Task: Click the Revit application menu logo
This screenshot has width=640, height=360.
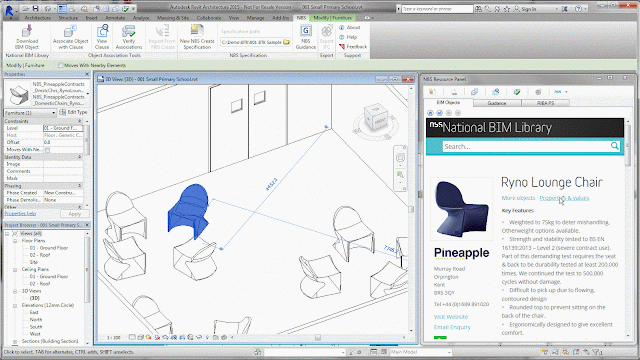Action: 9,10
